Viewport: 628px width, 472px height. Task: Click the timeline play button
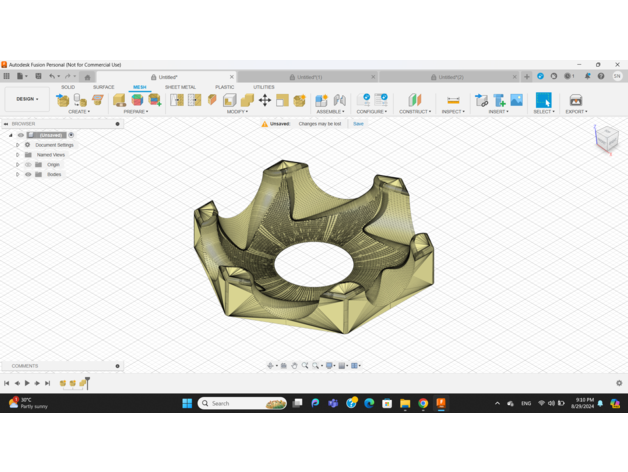pyautogui.click(x=27, y=383)
